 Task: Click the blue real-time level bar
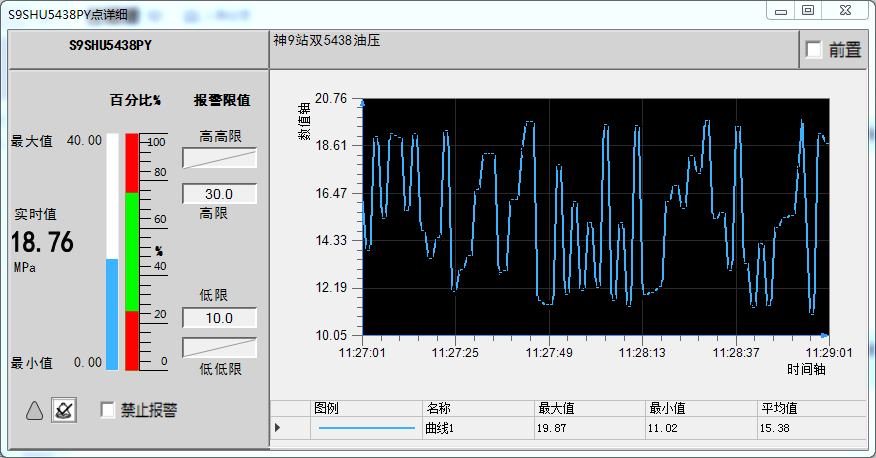pos(112,314)
